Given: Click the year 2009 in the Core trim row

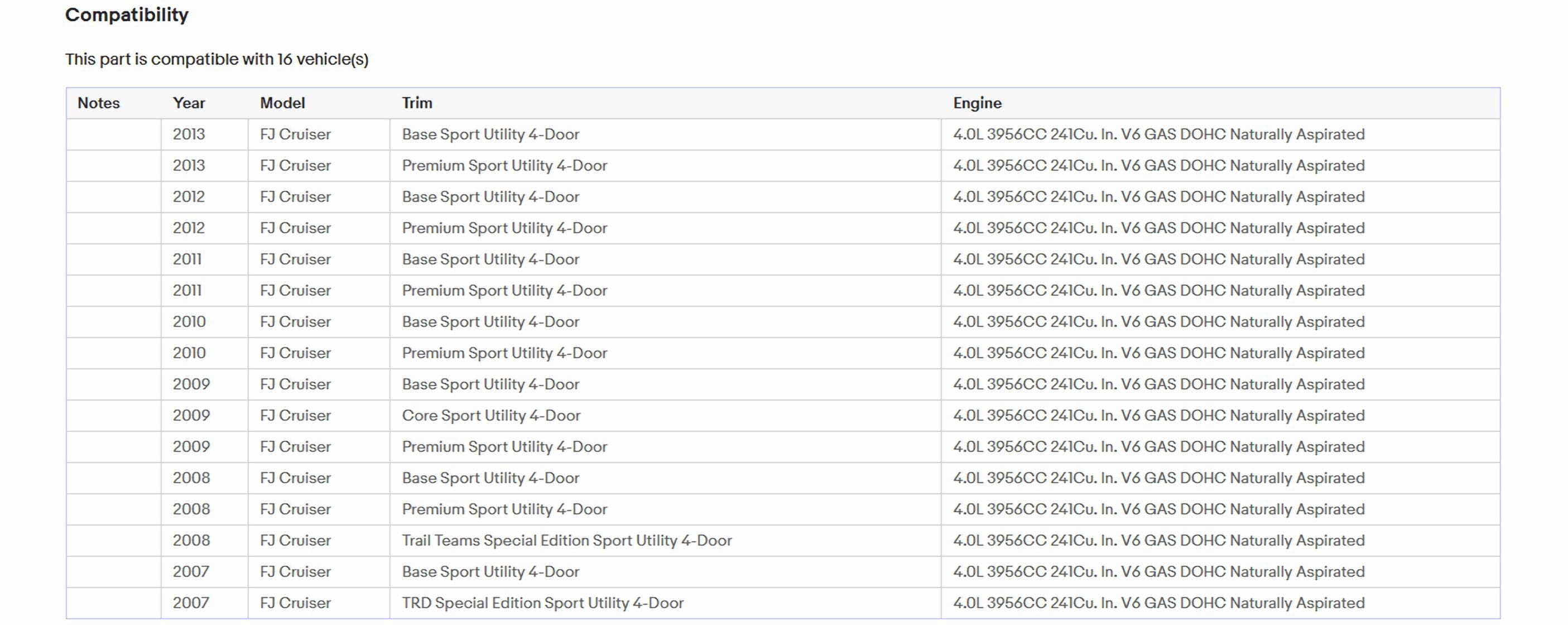Looking at the screenshot, I should [x=191, y=416].
